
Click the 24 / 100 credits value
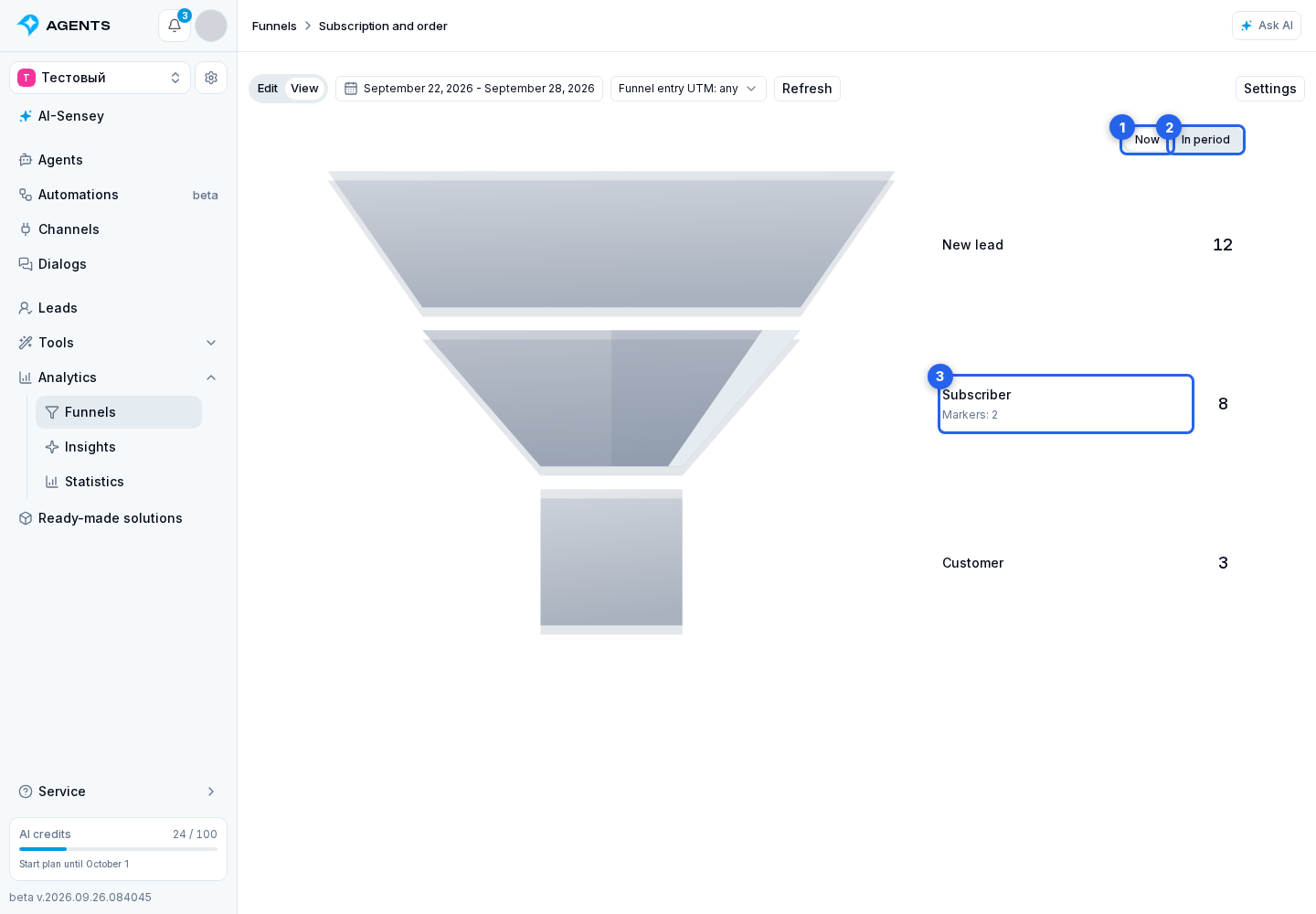pyautogui.click(x=195, y=834)
